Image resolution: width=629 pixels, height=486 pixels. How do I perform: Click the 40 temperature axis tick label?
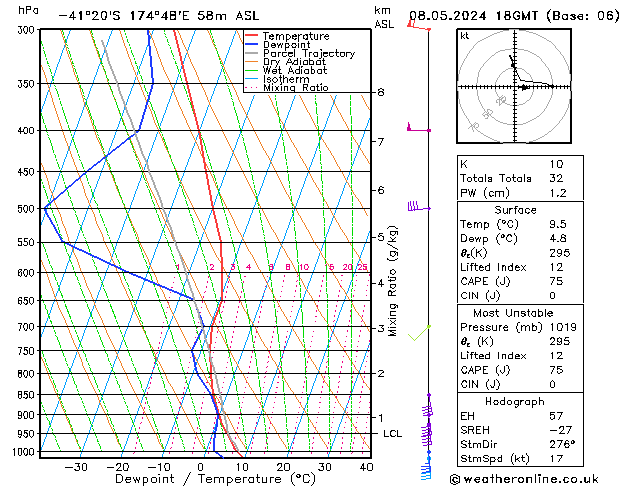tap(367, 467)
